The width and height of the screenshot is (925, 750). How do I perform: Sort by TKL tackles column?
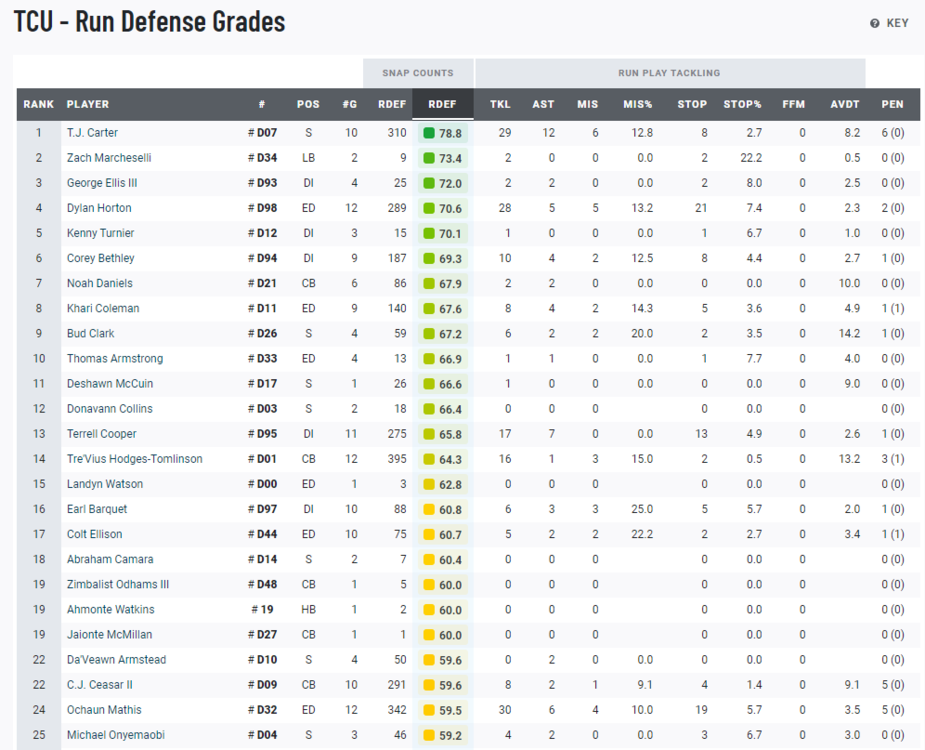coord(500,104)
